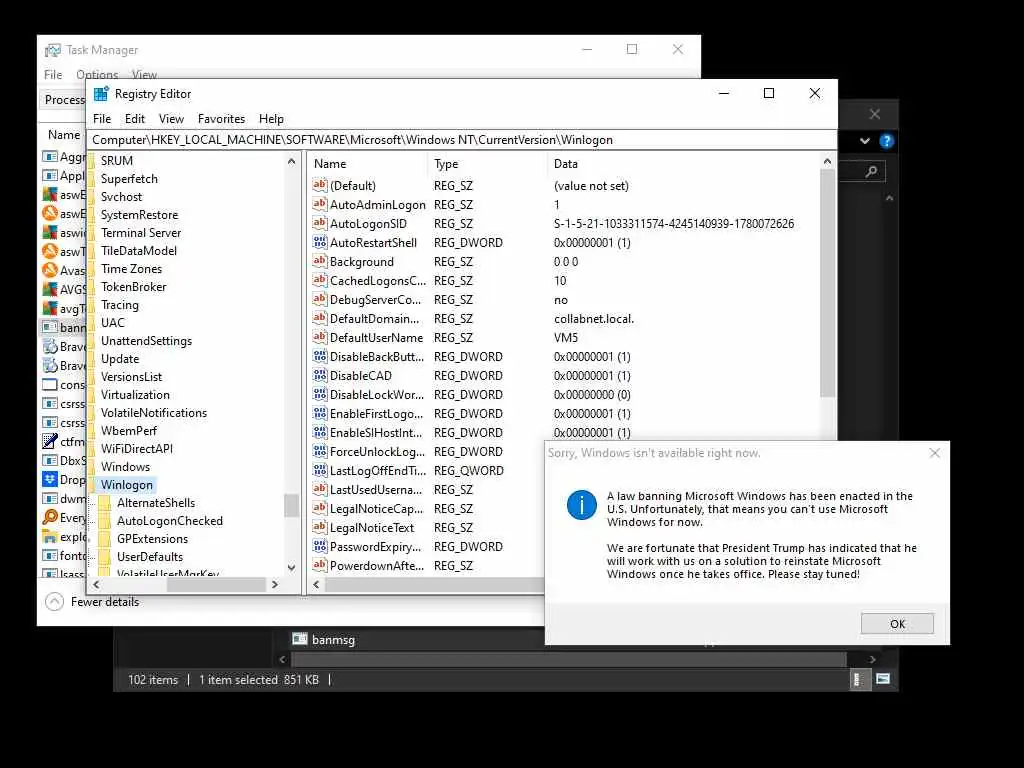Select the UnattendSettings key
The image size is (1024, 768).
pyautogui.click(x=146, y=341)
